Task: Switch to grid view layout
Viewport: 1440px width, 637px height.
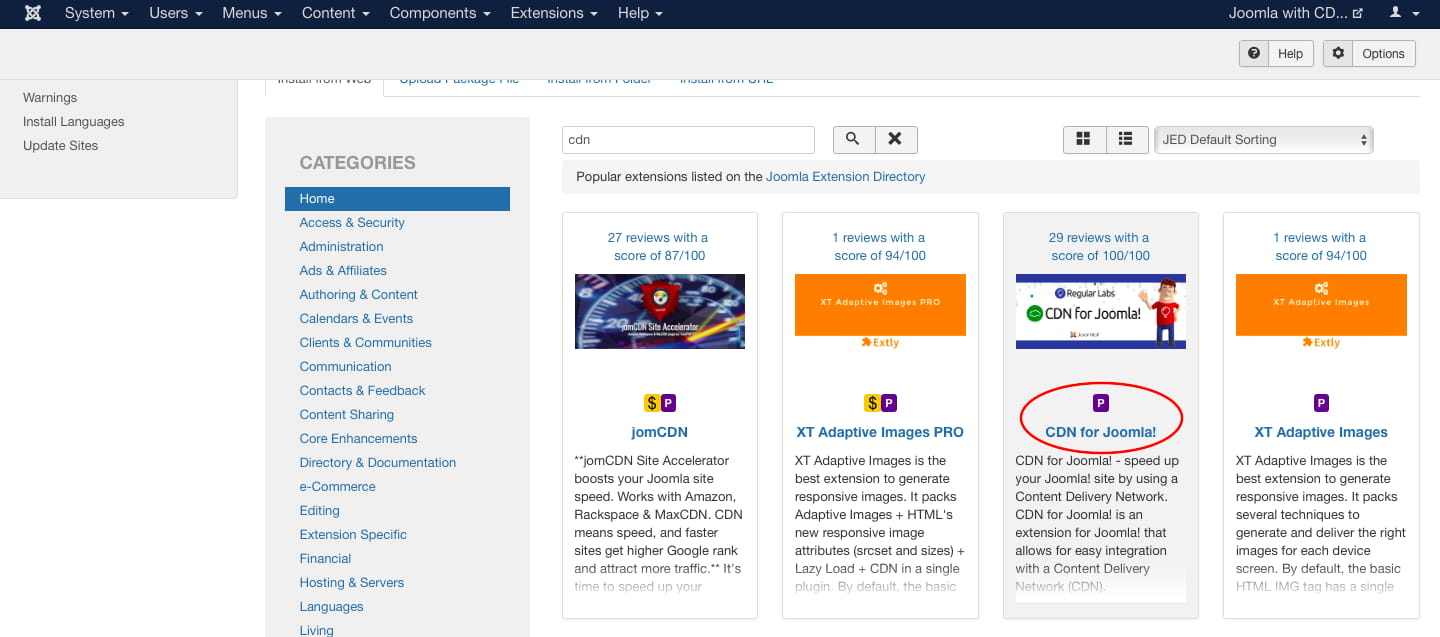Action: [1083, 139]
